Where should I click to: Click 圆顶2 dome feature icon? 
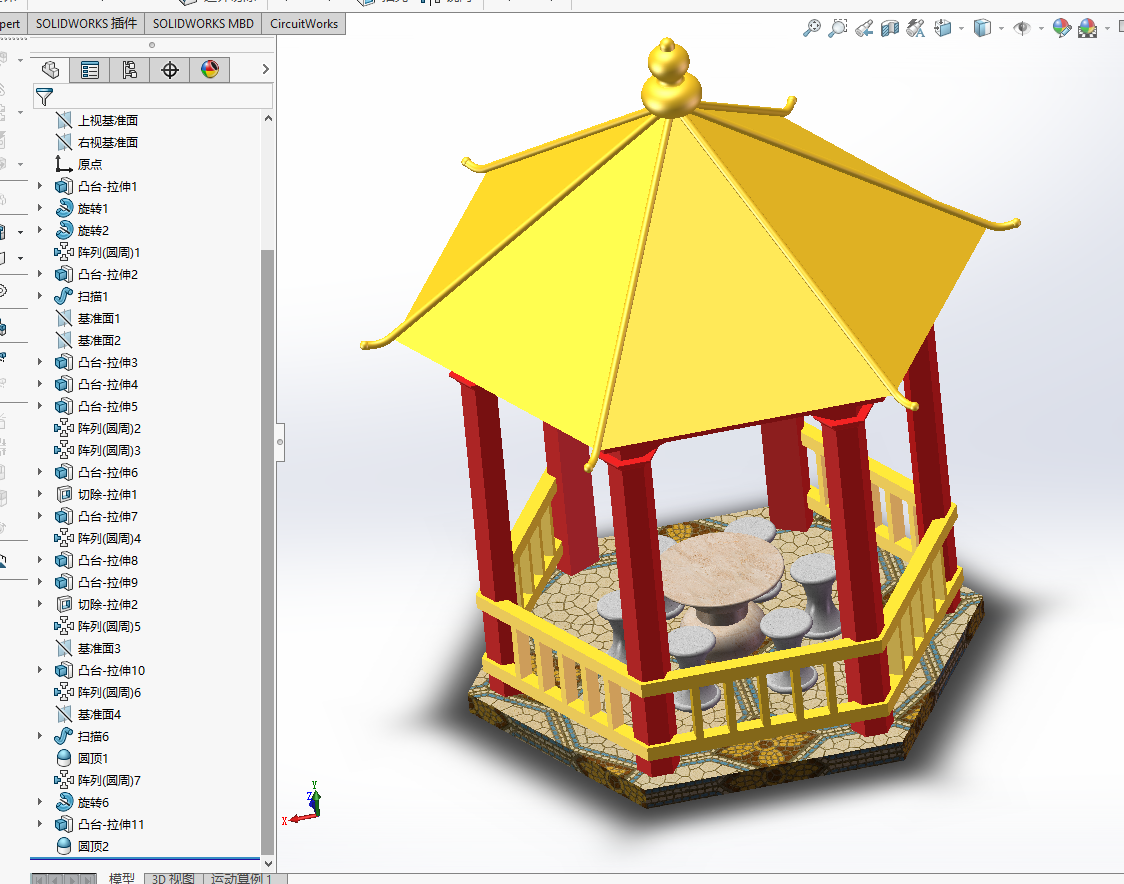[64, 846]
